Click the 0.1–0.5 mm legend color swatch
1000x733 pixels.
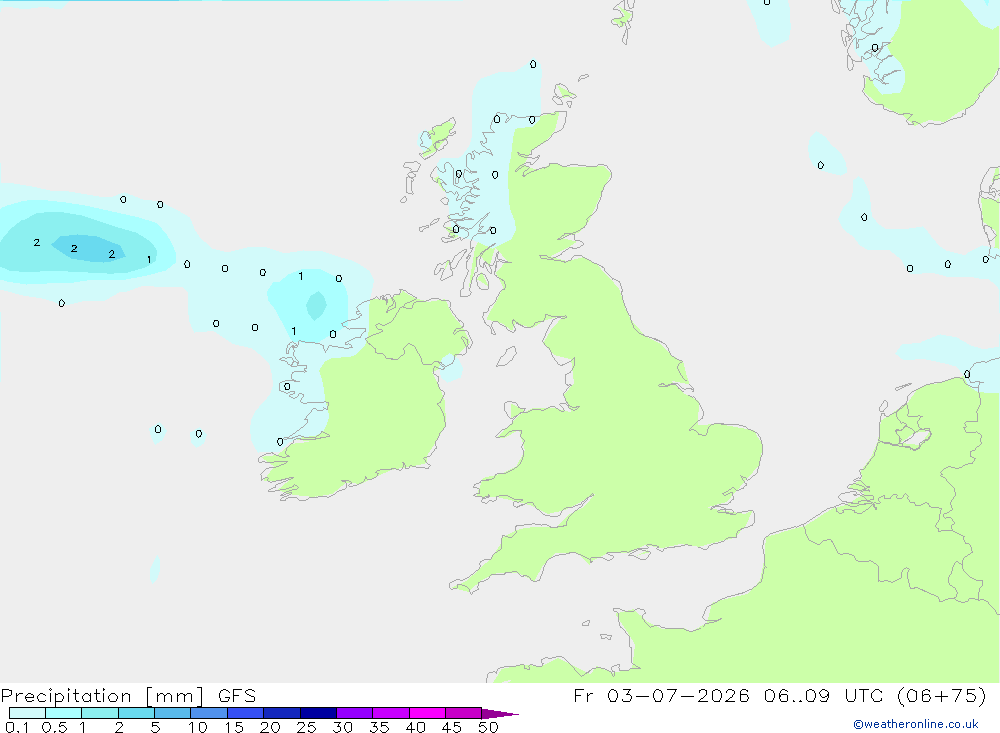(27, 713)
